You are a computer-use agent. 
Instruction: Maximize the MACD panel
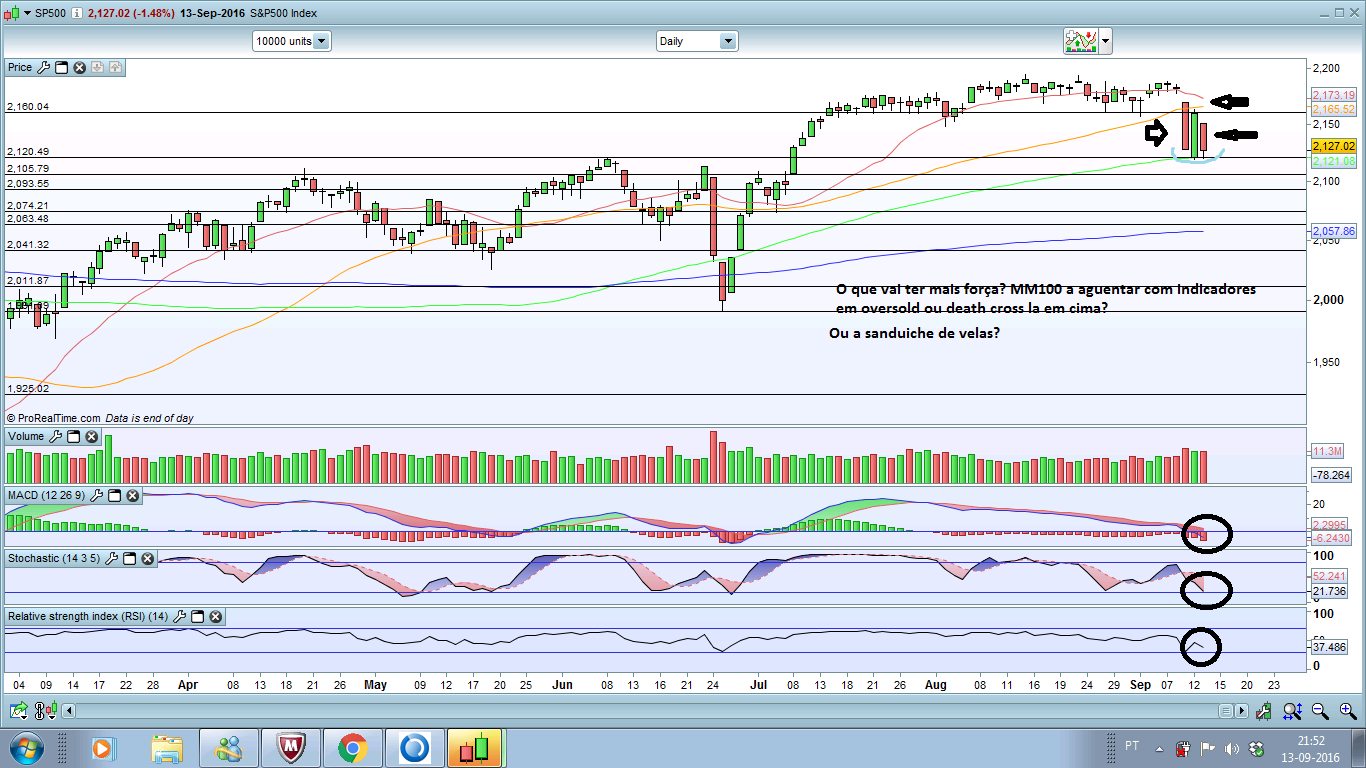(x=115, y=495)
